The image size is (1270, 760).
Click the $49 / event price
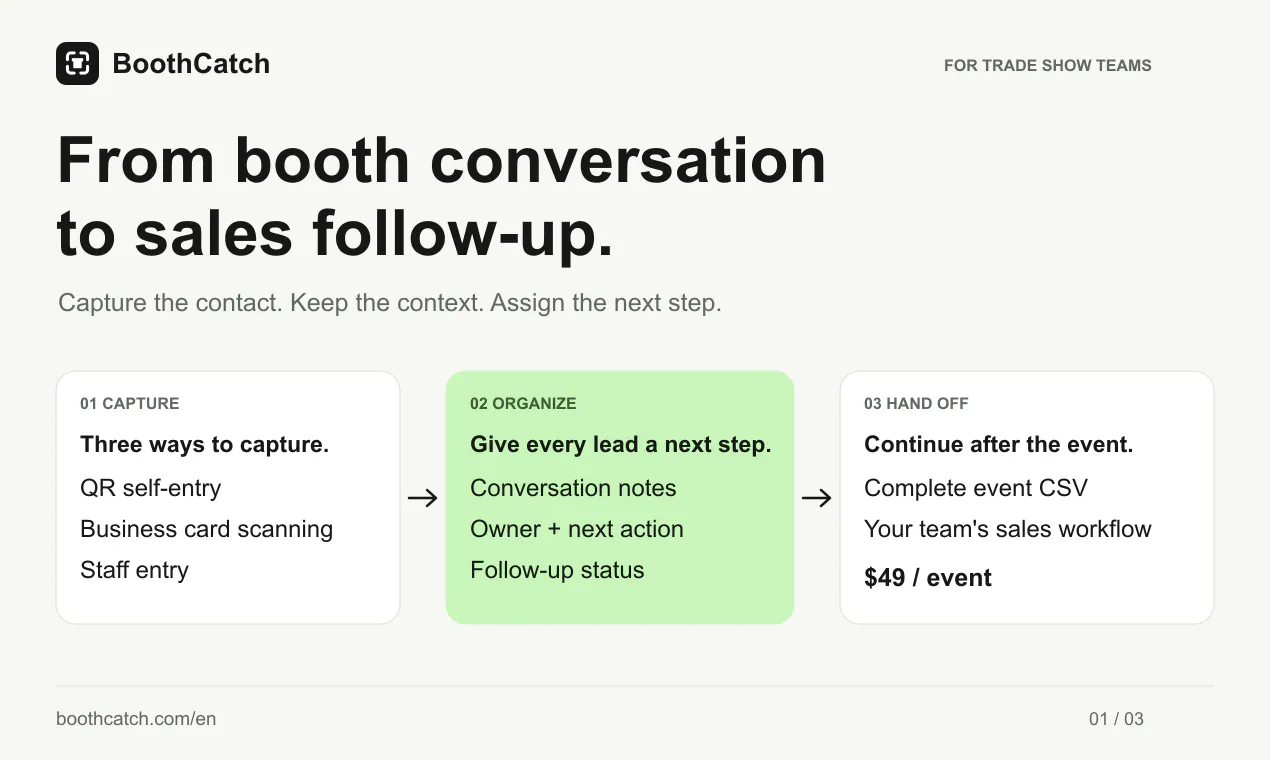[x=928, y=578]
